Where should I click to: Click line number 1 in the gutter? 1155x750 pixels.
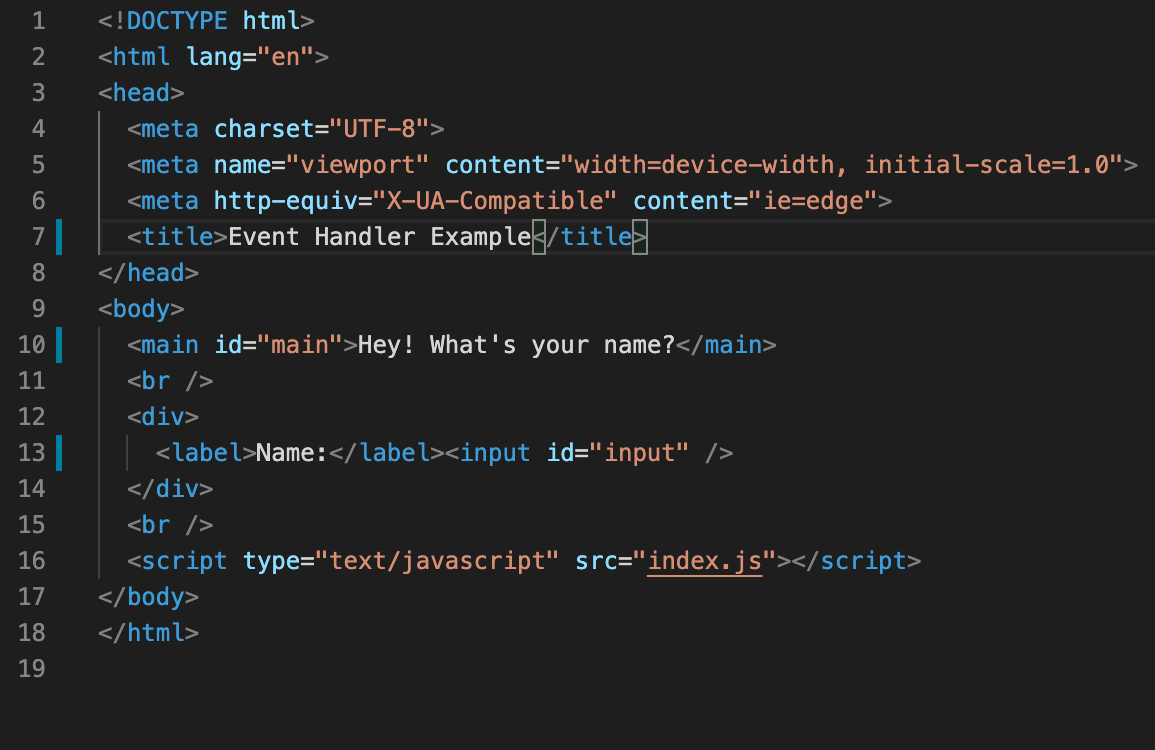coord(38,20)
